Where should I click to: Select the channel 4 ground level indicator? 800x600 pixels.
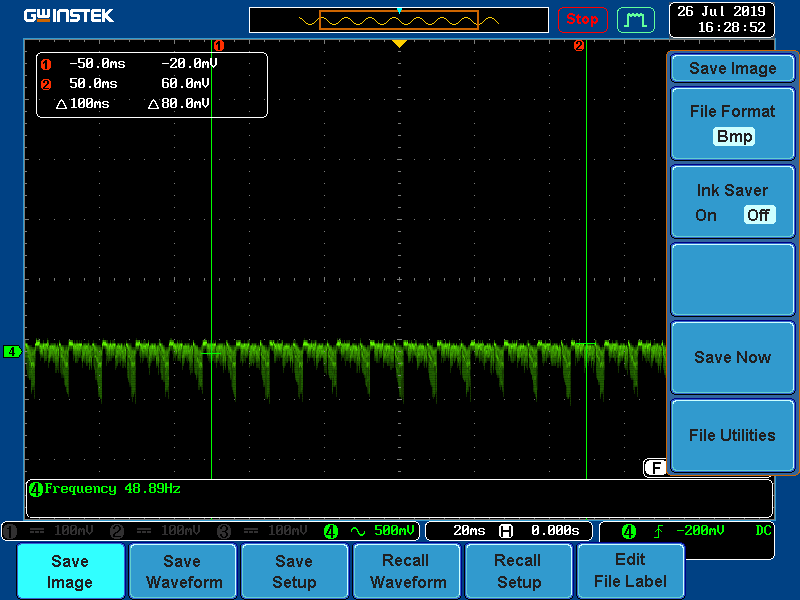[x=12, y=352]
